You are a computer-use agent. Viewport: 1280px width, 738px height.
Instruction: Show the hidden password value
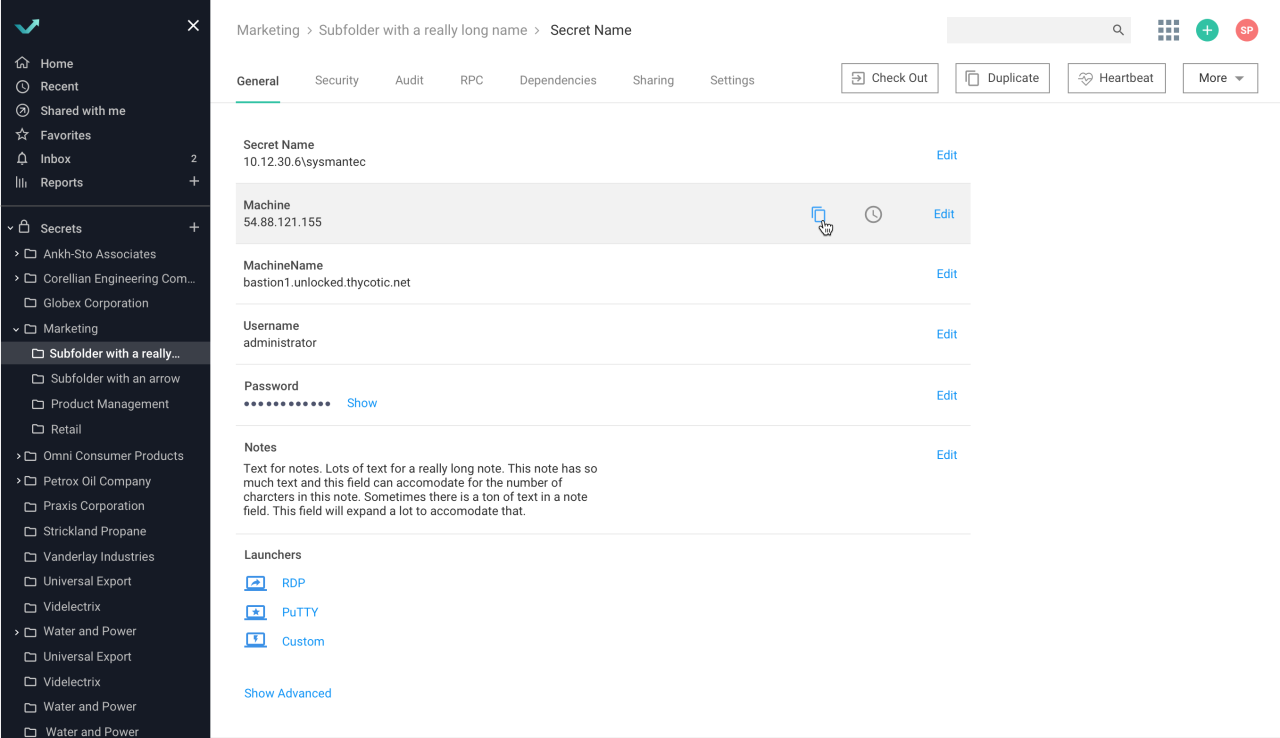tap(361, 402)
